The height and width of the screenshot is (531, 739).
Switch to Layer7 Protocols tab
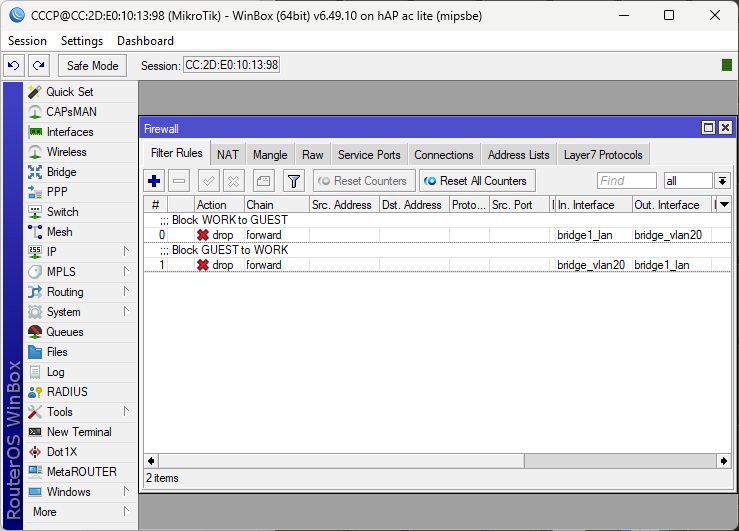(603, 155)
